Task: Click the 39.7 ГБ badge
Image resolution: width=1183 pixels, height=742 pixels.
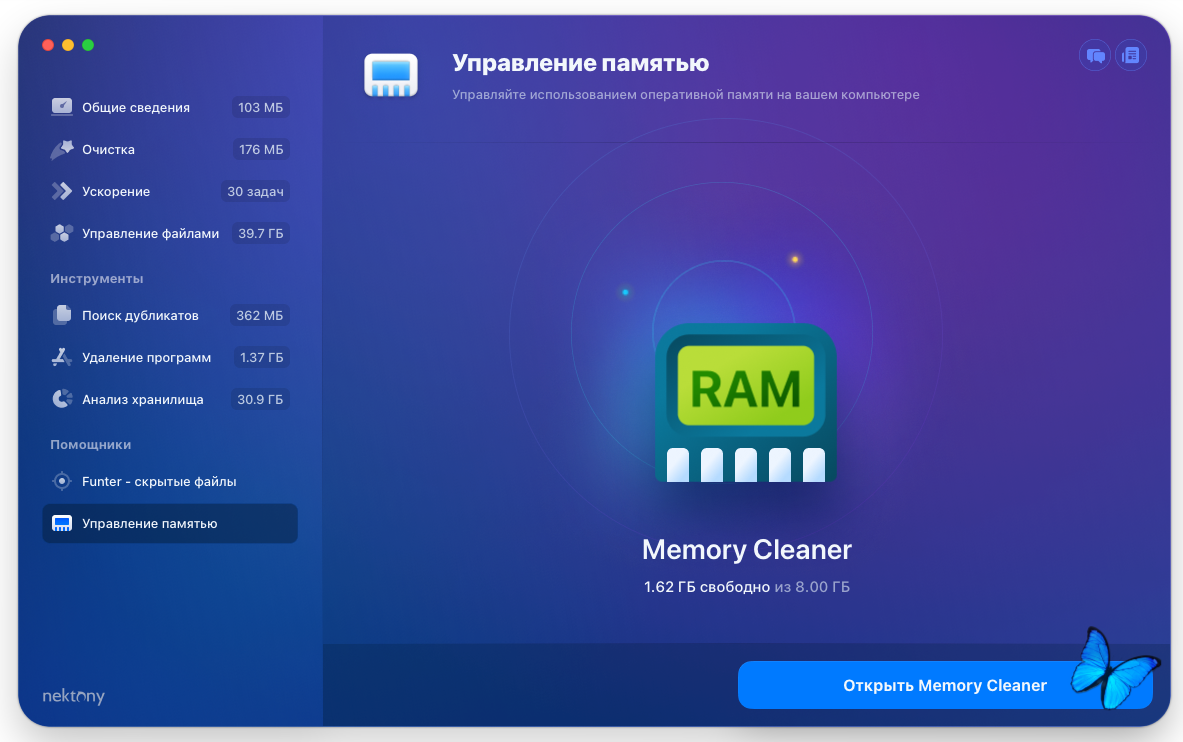Action: coord(260,233)
